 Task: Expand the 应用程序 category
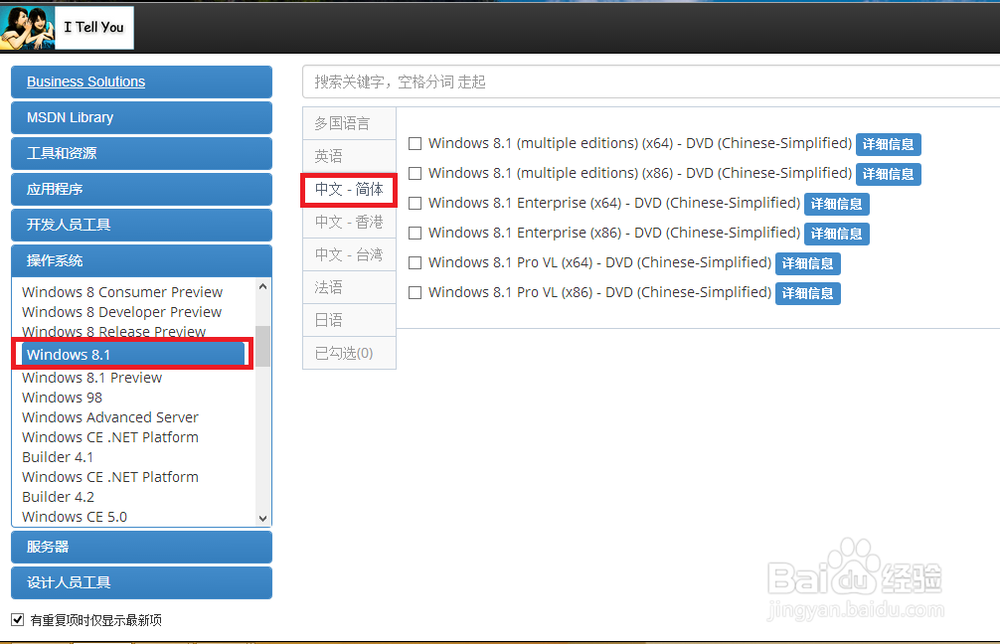[x=142, y=189]
